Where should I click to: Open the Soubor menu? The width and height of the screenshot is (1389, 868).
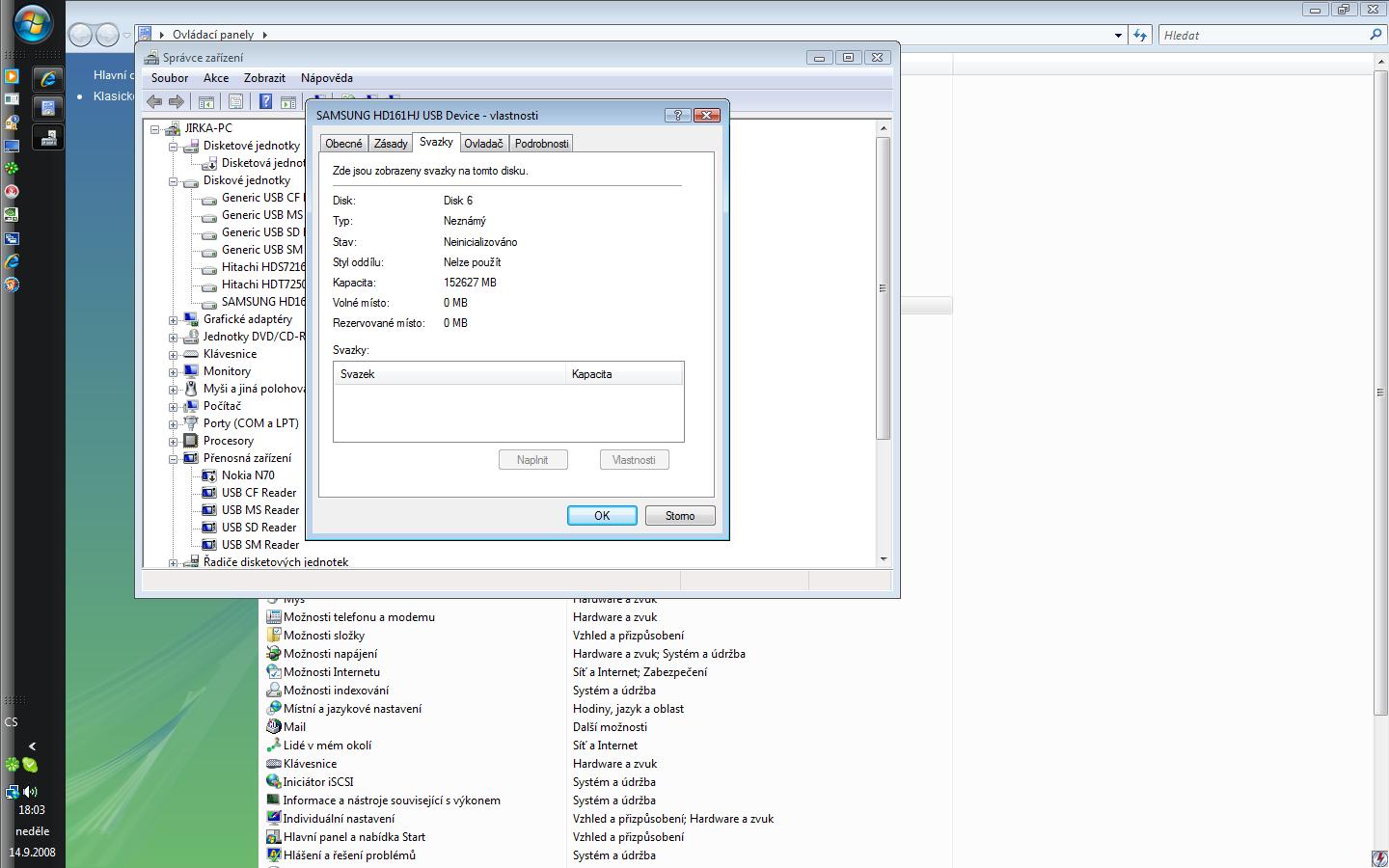pyautogui.click(x=170, y=78)
